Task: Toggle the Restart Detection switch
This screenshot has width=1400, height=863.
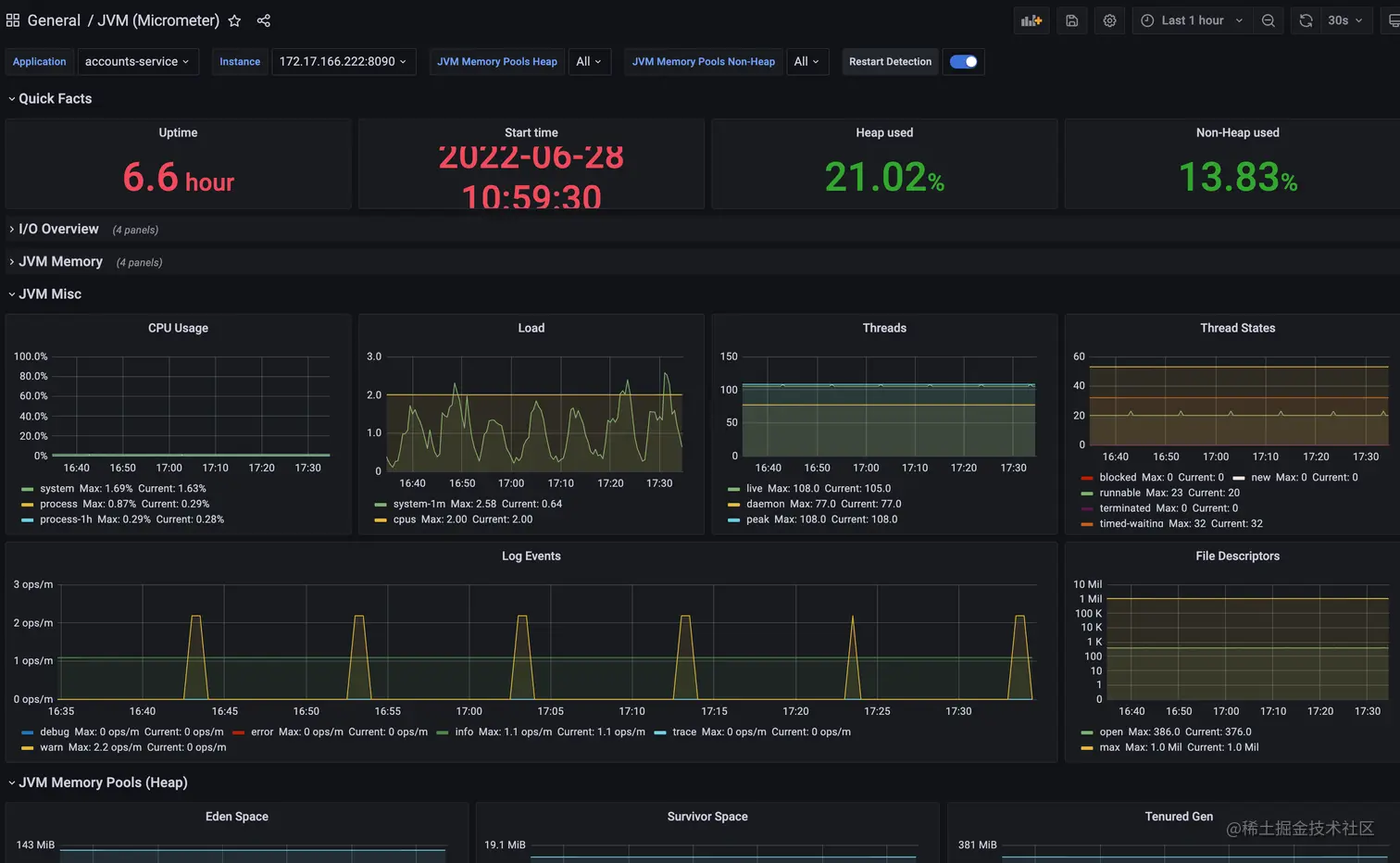Action: 963,62
